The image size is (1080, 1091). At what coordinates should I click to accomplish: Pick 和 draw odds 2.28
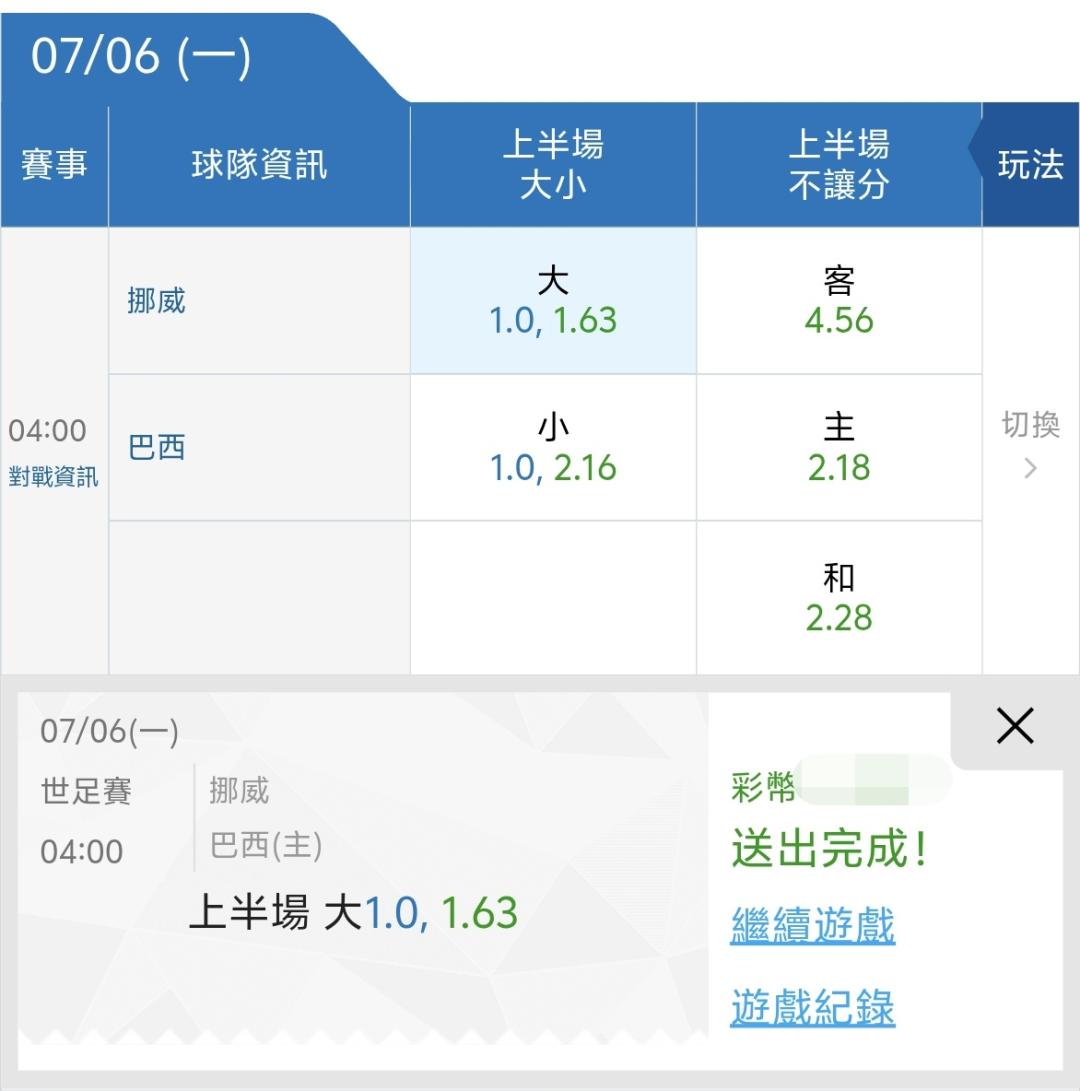(839, 598)
